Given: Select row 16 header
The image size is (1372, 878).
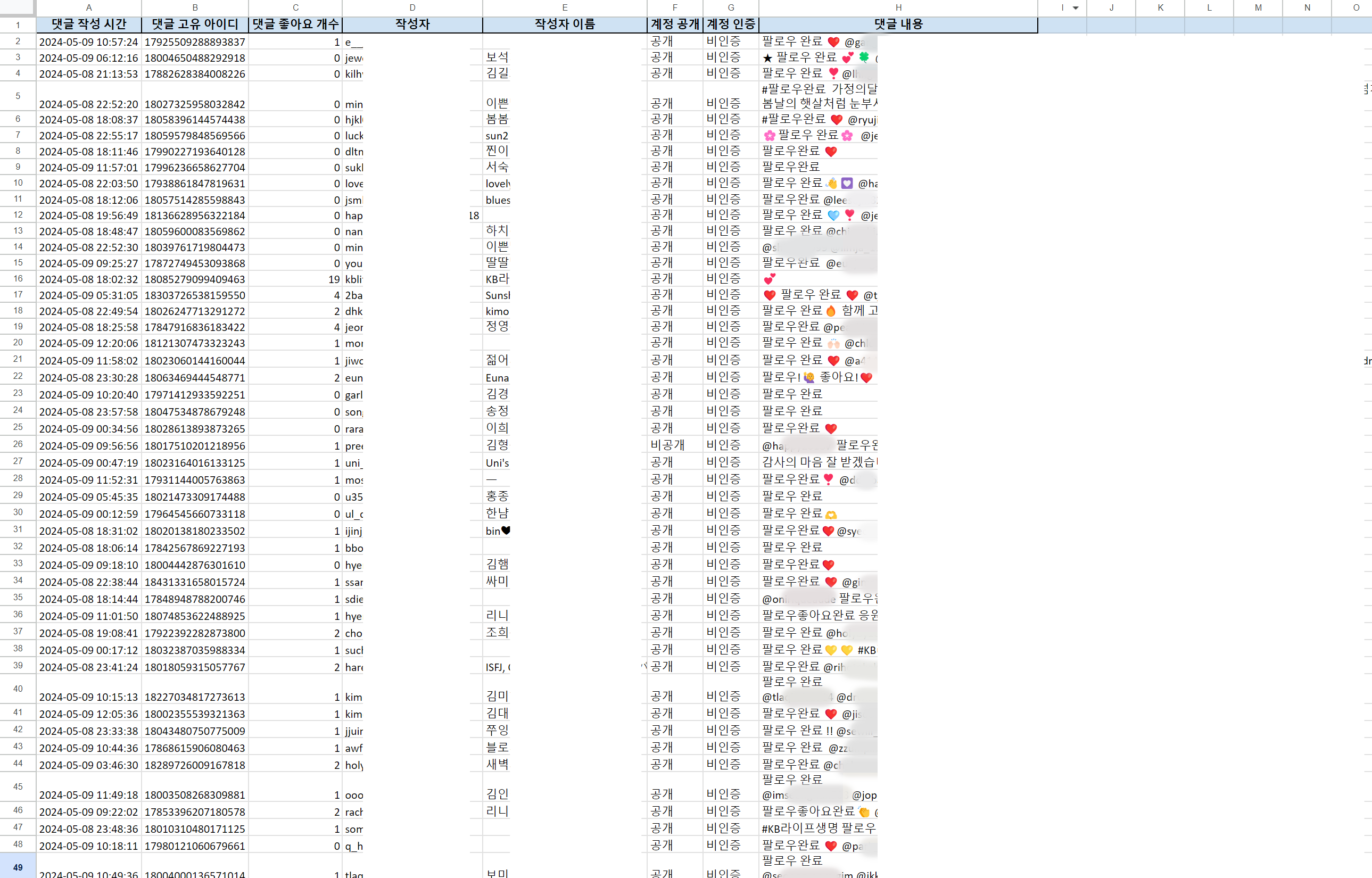Looking at the screenshot, I should [18, 279].
